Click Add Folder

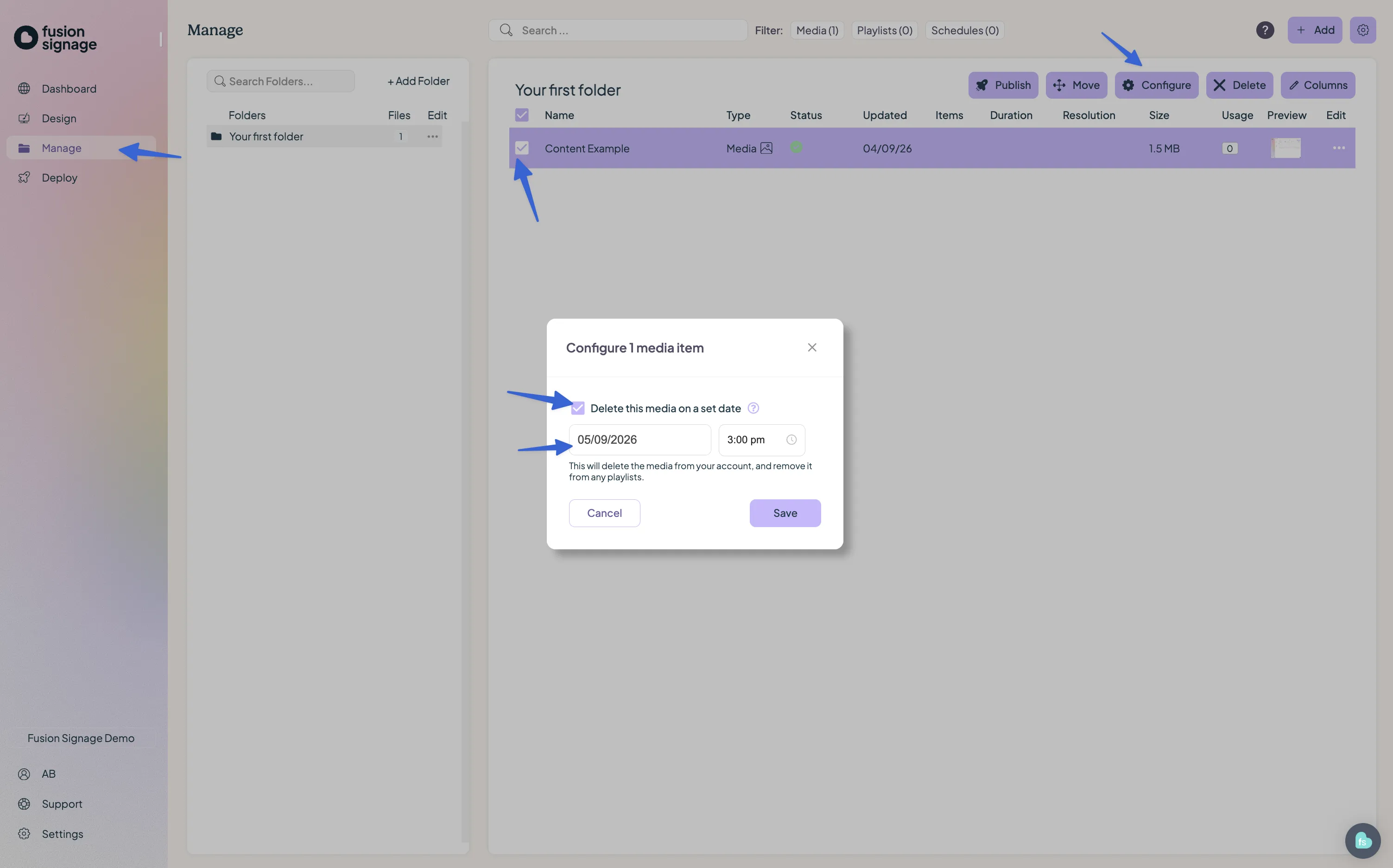click(x=418, y=81)
